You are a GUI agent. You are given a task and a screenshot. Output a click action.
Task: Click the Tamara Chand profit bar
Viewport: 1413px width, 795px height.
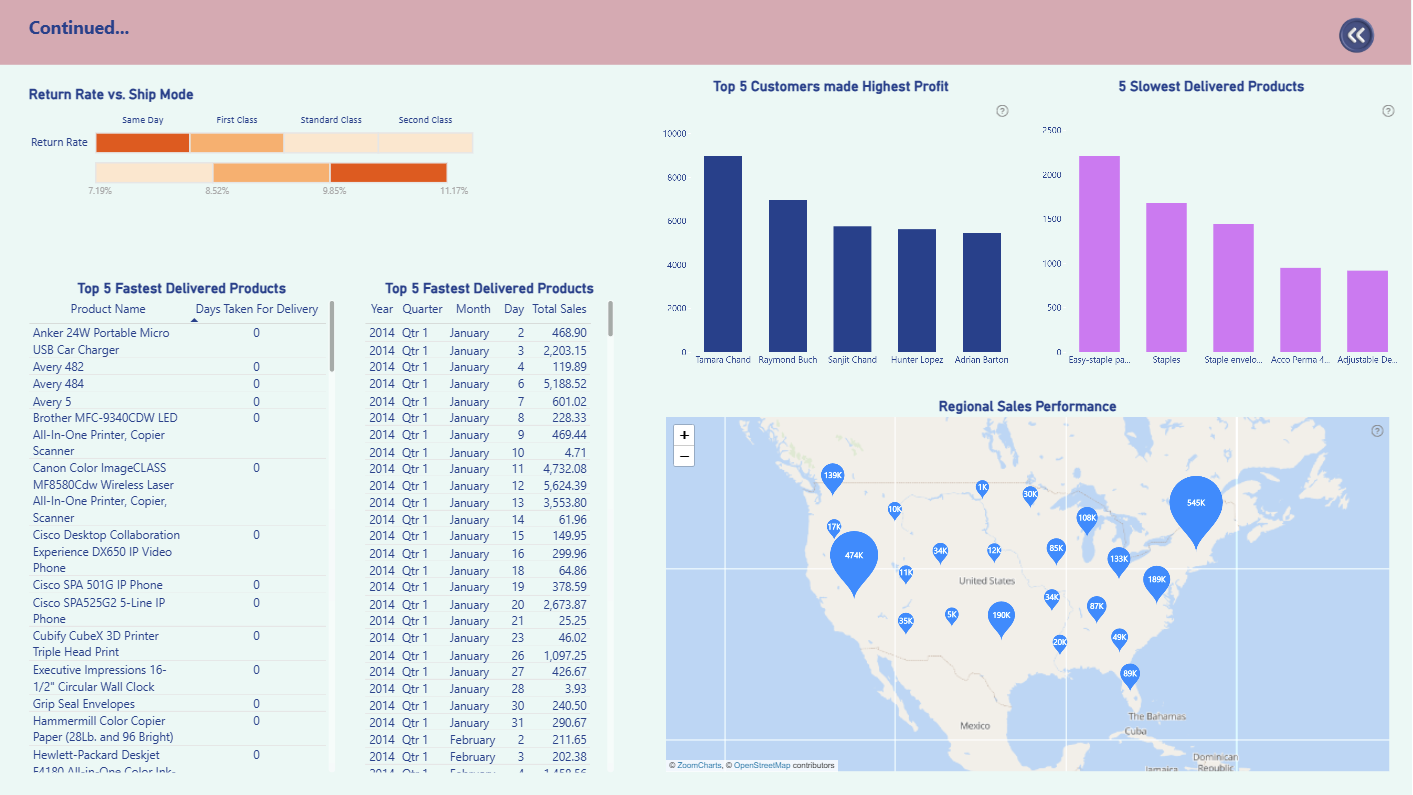[723, 253]
